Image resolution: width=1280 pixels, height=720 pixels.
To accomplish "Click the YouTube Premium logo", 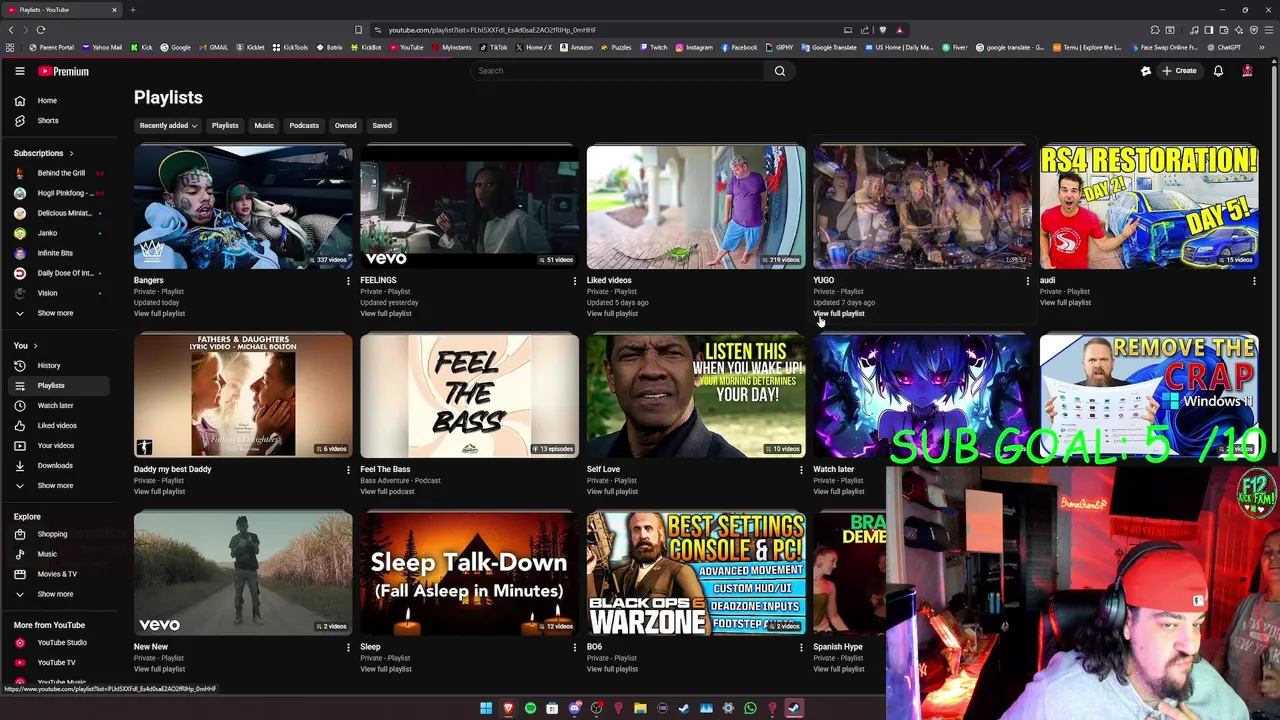I will point(64,71).
